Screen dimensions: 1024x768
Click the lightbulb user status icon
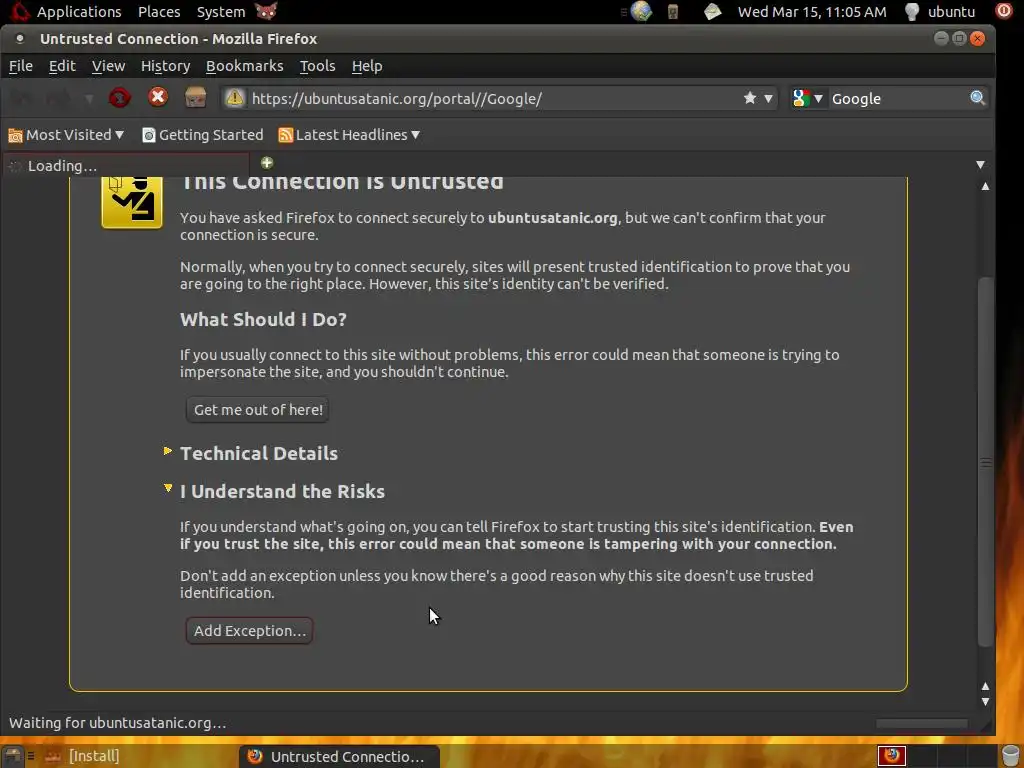click(912, 11)
